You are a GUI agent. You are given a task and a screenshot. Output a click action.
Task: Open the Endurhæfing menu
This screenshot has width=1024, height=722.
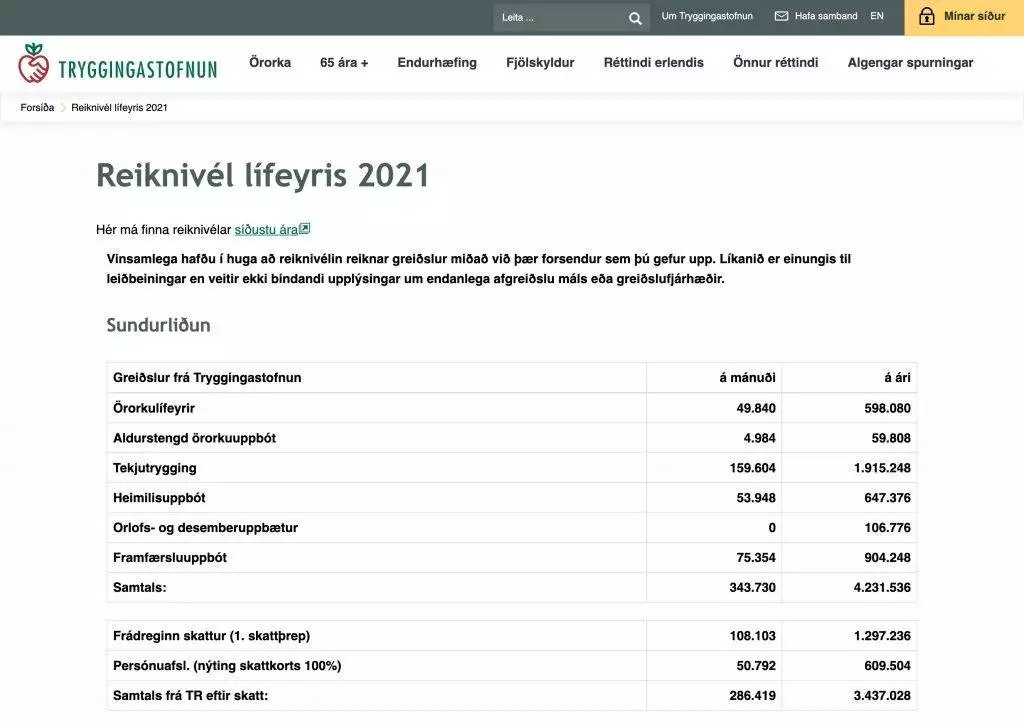coord(437,63)
